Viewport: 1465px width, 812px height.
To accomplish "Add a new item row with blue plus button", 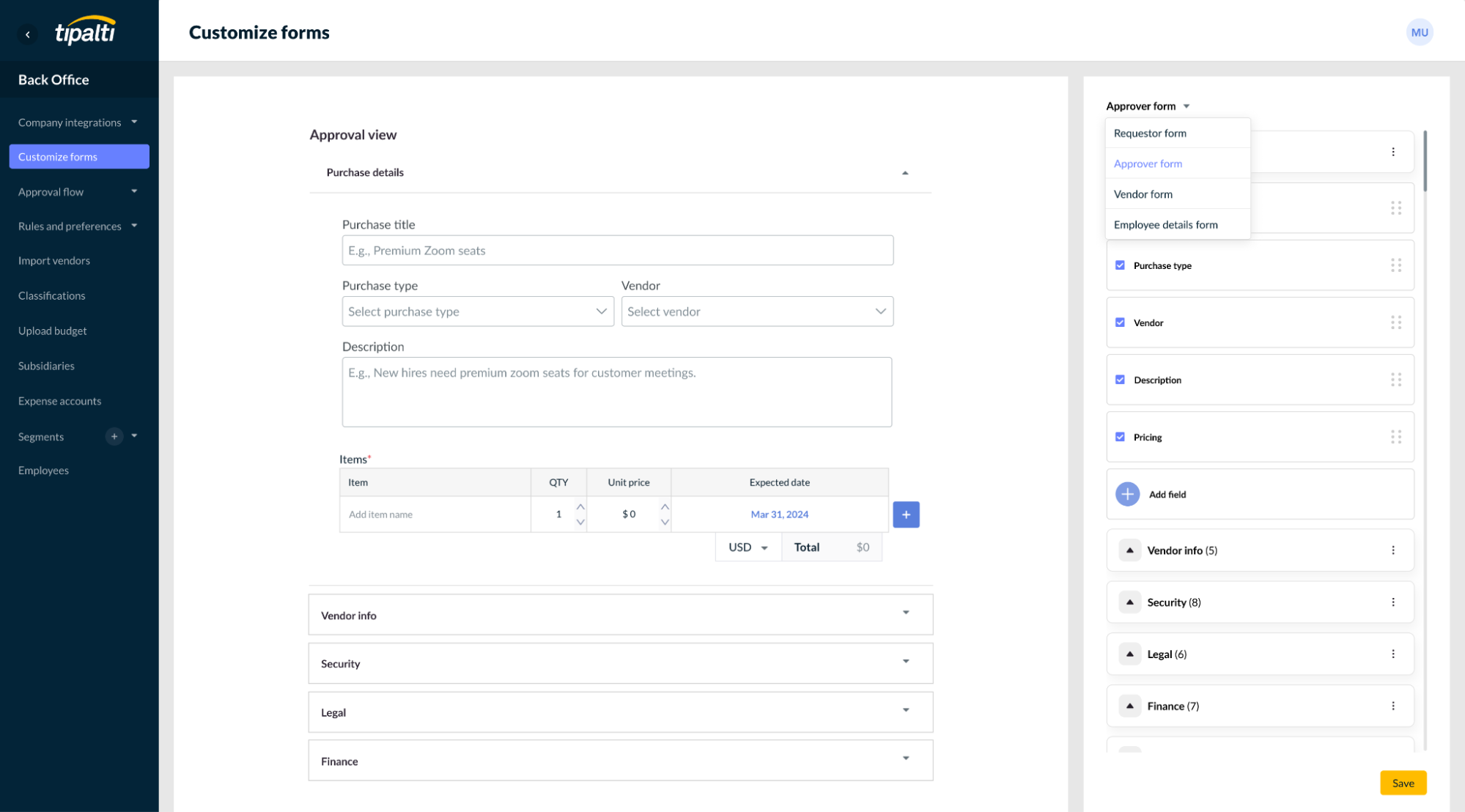I will [906, 514].
